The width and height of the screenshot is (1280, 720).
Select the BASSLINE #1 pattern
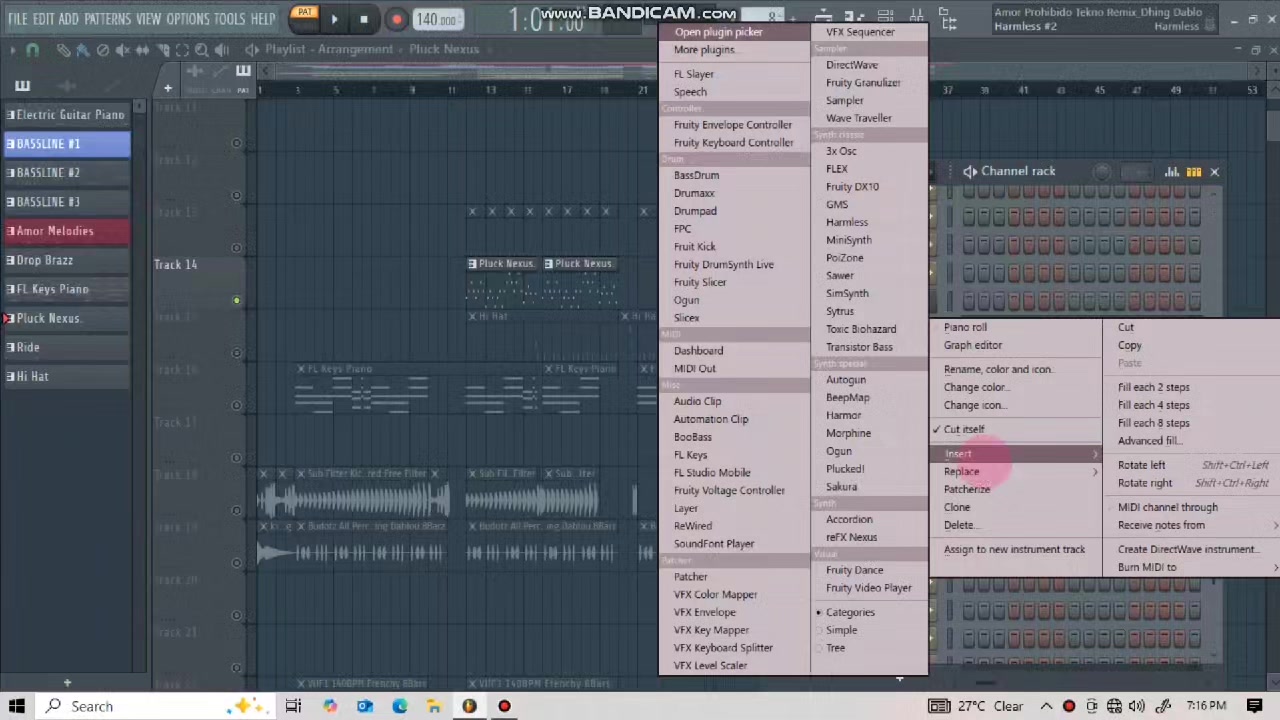click(66, 144)
